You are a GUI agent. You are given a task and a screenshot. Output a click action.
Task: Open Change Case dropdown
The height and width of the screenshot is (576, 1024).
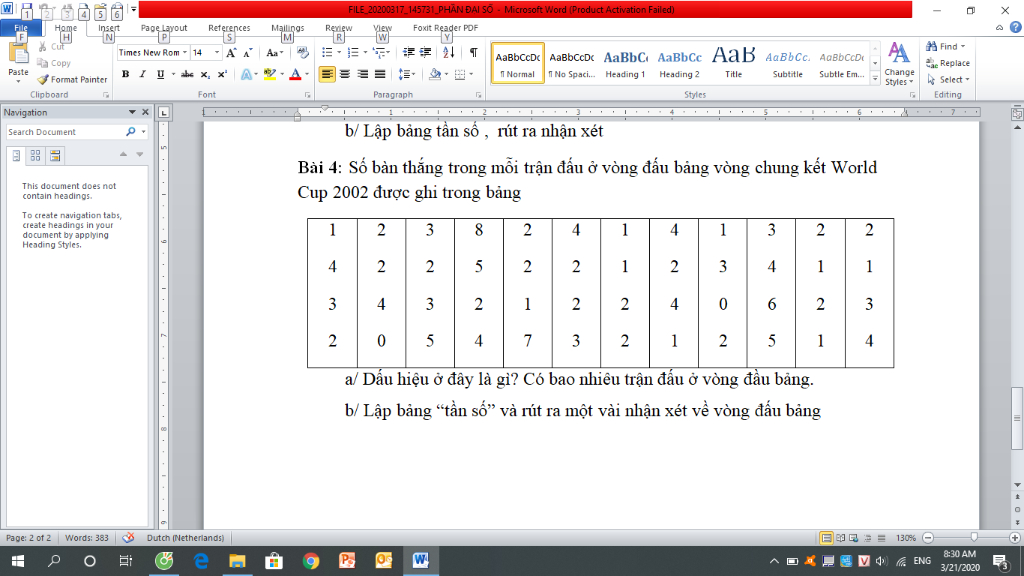tap(274, 53)
